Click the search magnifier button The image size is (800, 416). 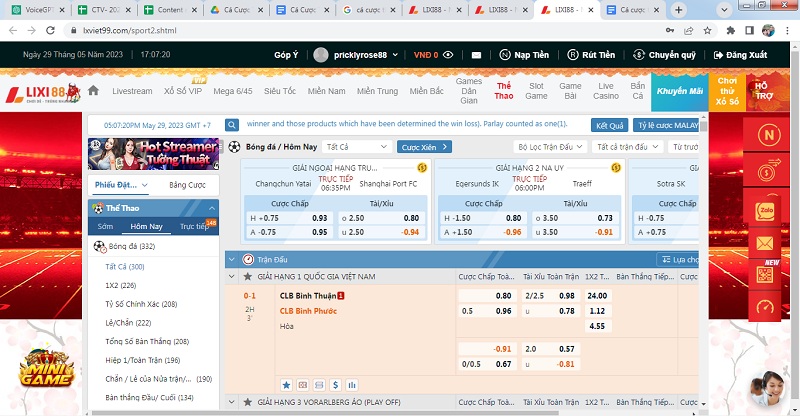(x=232, y=125)
